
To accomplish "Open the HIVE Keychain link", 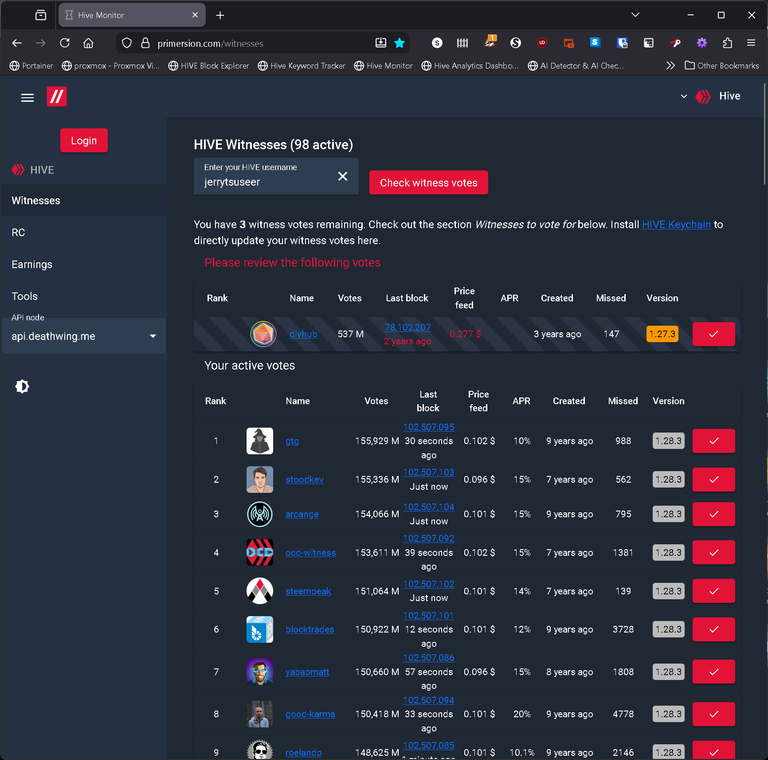I will click(676, 225).
